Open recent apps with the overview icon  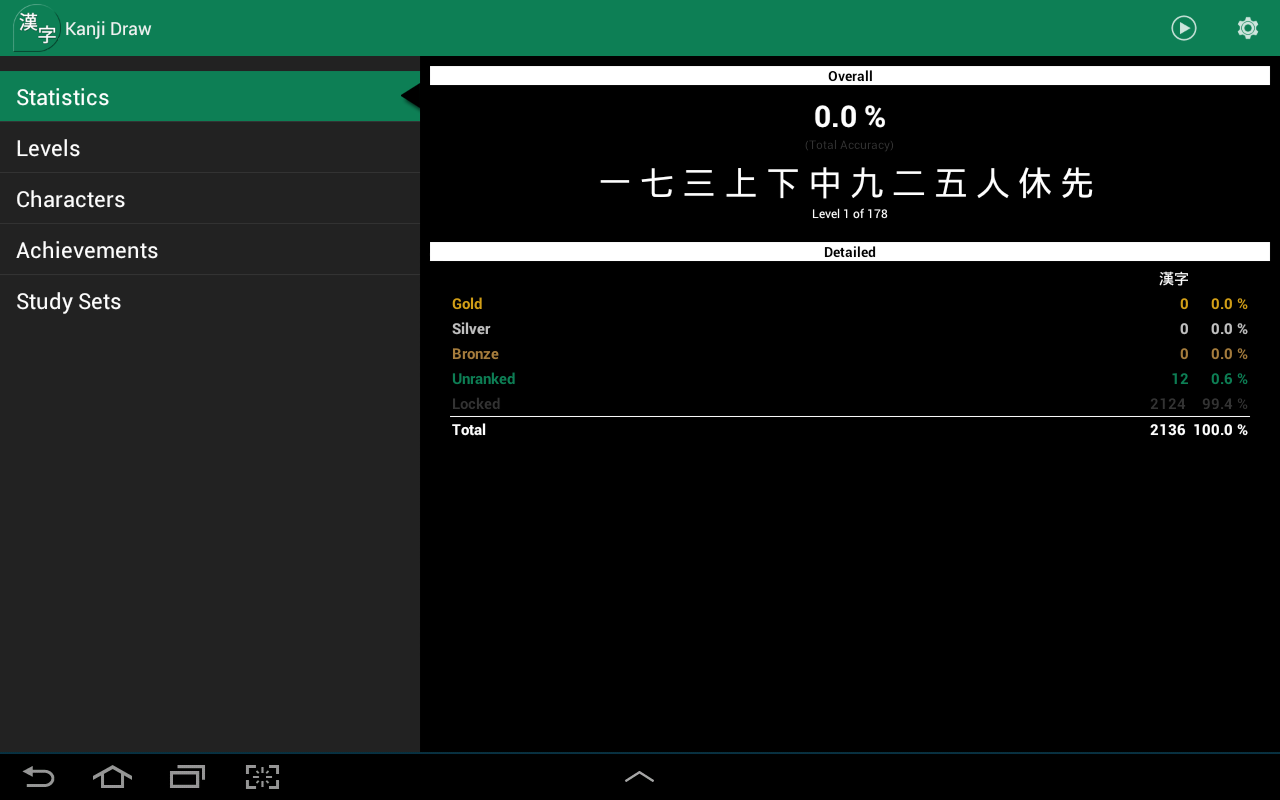tap(187, 777)
